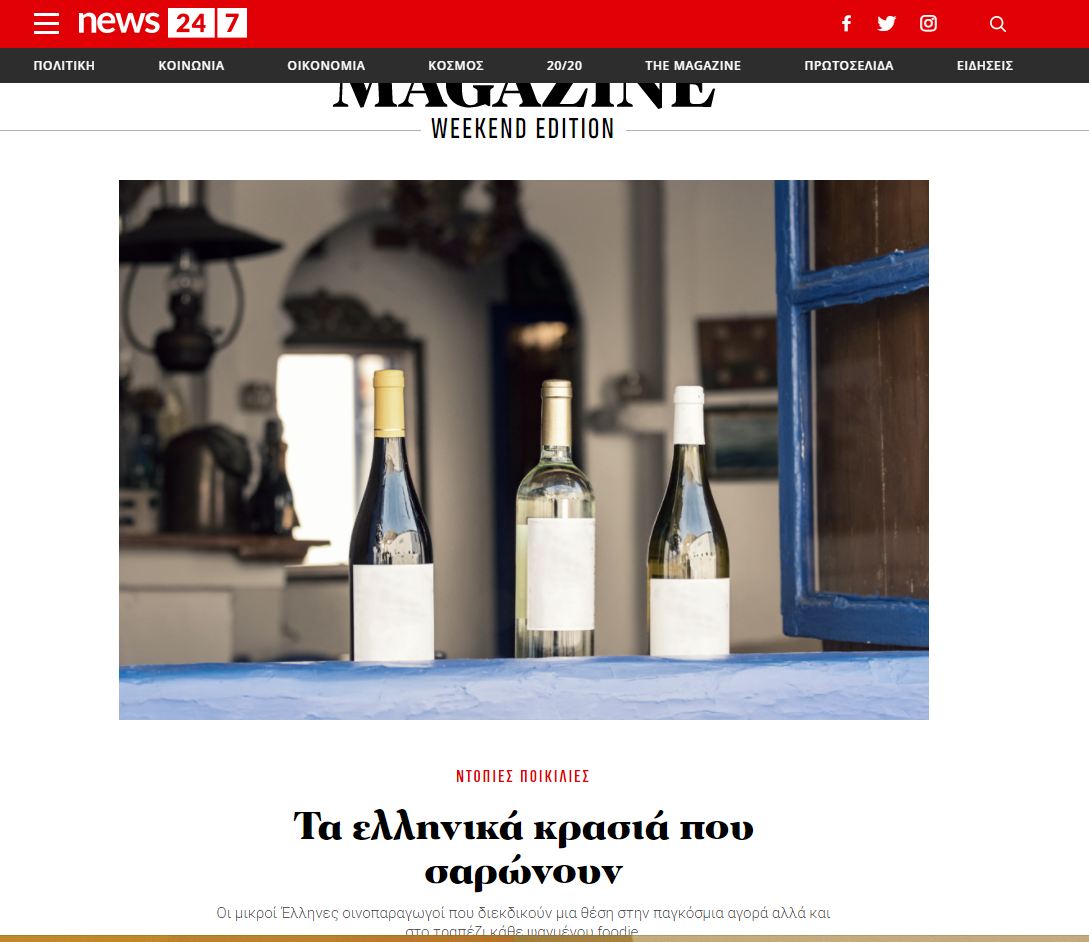Click the search magnifier icon
This screenshot has height=942, width=1089.
coord(997,24)
